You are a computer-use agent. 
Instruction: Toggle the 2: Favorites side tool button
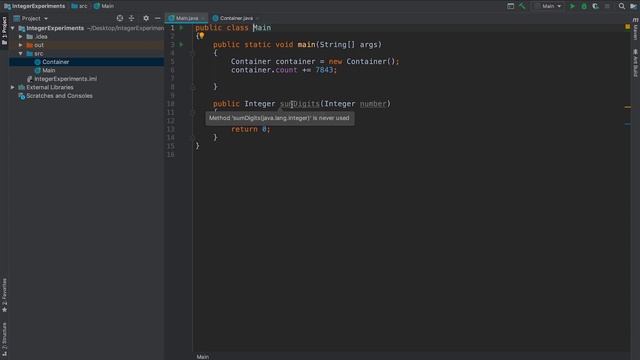pos(4,295)
